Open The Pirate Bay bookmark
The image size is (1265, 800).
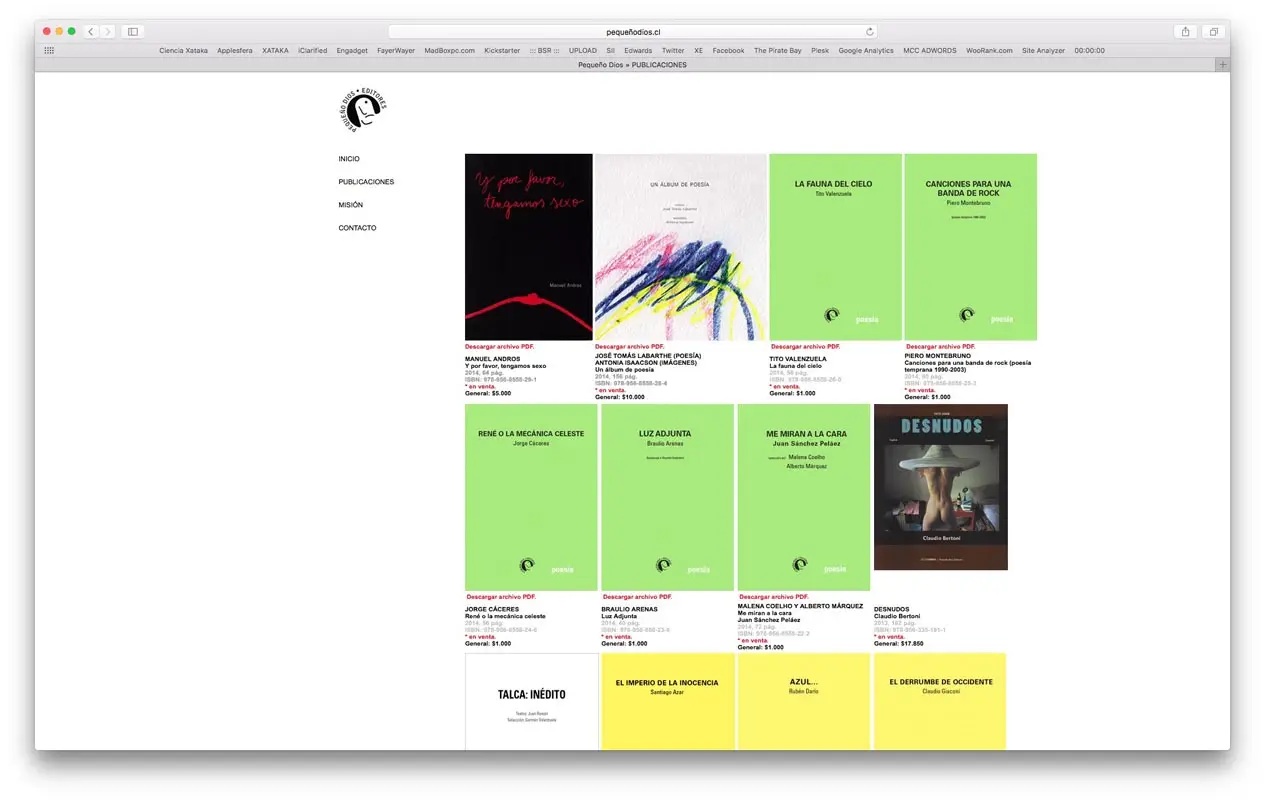point(778,50)
